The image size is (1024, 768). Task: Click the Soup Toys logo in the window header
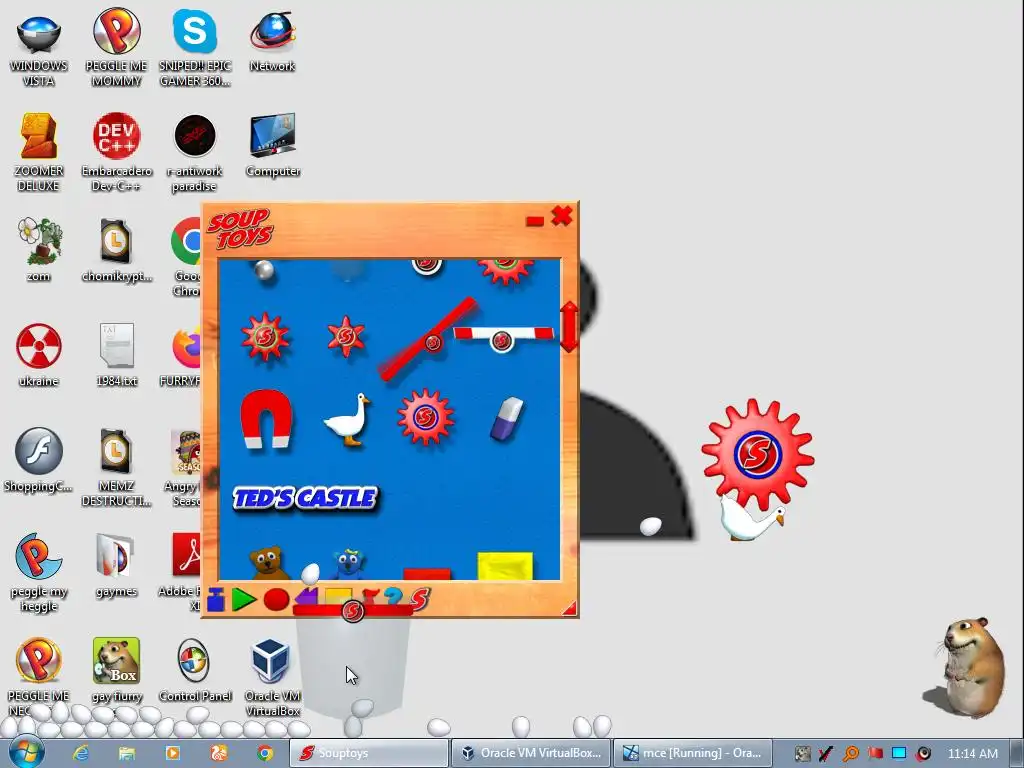(x=240, y=229)
